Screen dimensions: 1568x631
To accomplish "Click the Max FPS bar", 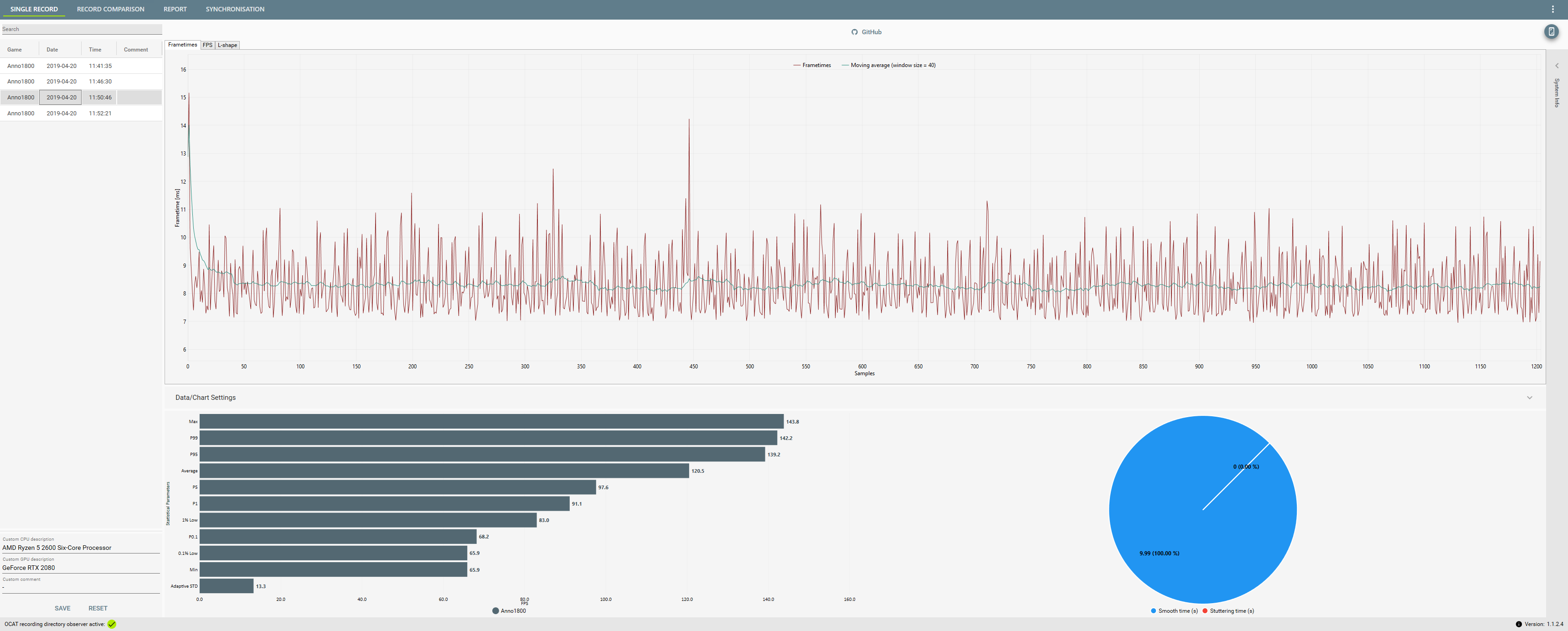I will [x=491, y=421].
